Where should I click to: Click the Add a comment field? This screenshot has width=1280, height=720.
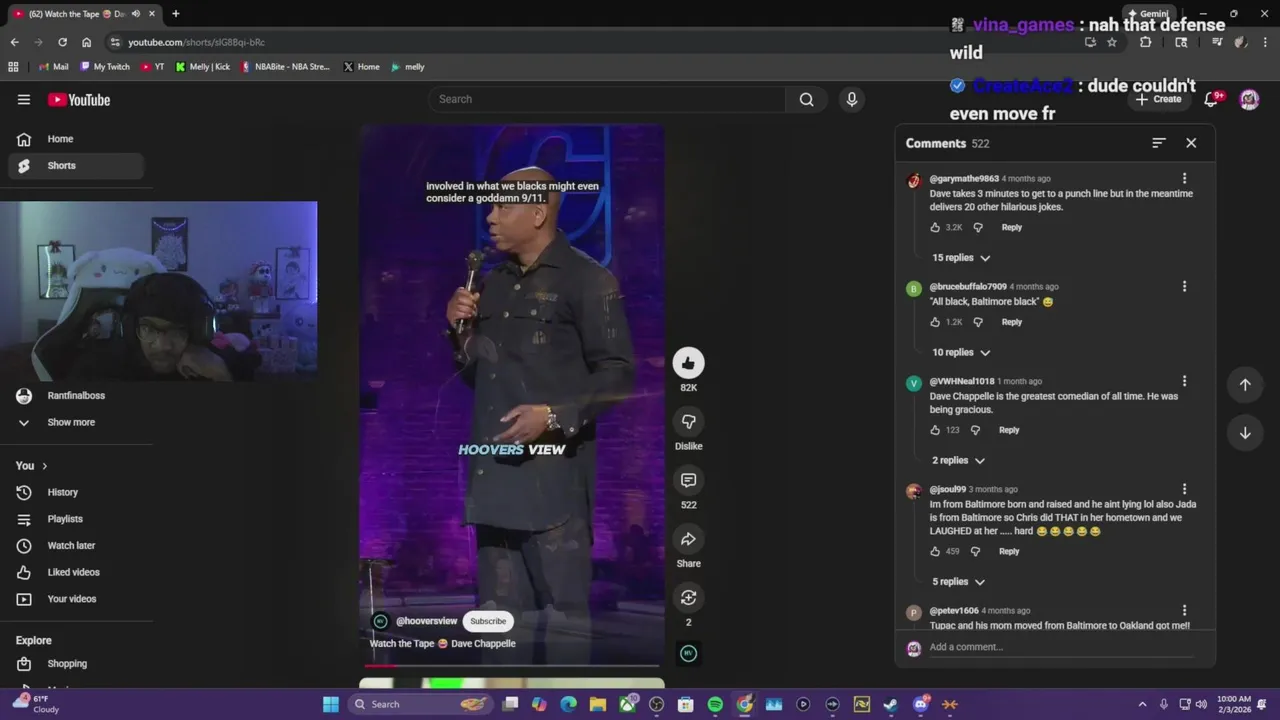1060,647
